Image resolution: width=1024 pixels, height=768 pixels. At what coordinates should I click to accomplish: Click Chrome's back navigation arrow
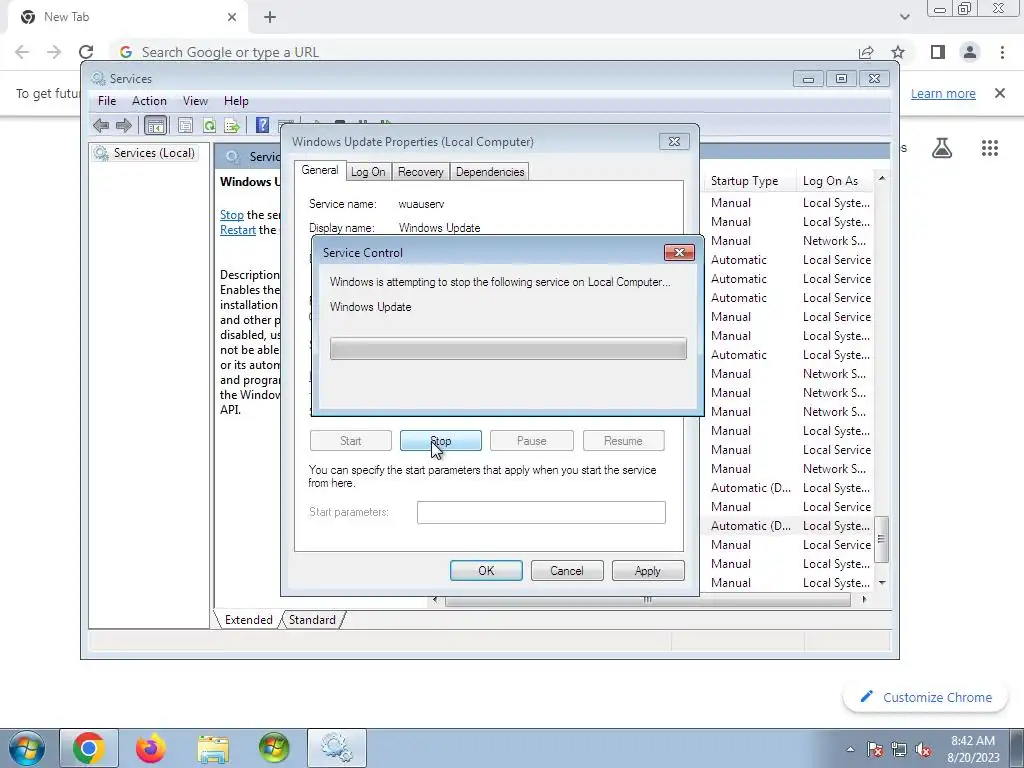22,52
